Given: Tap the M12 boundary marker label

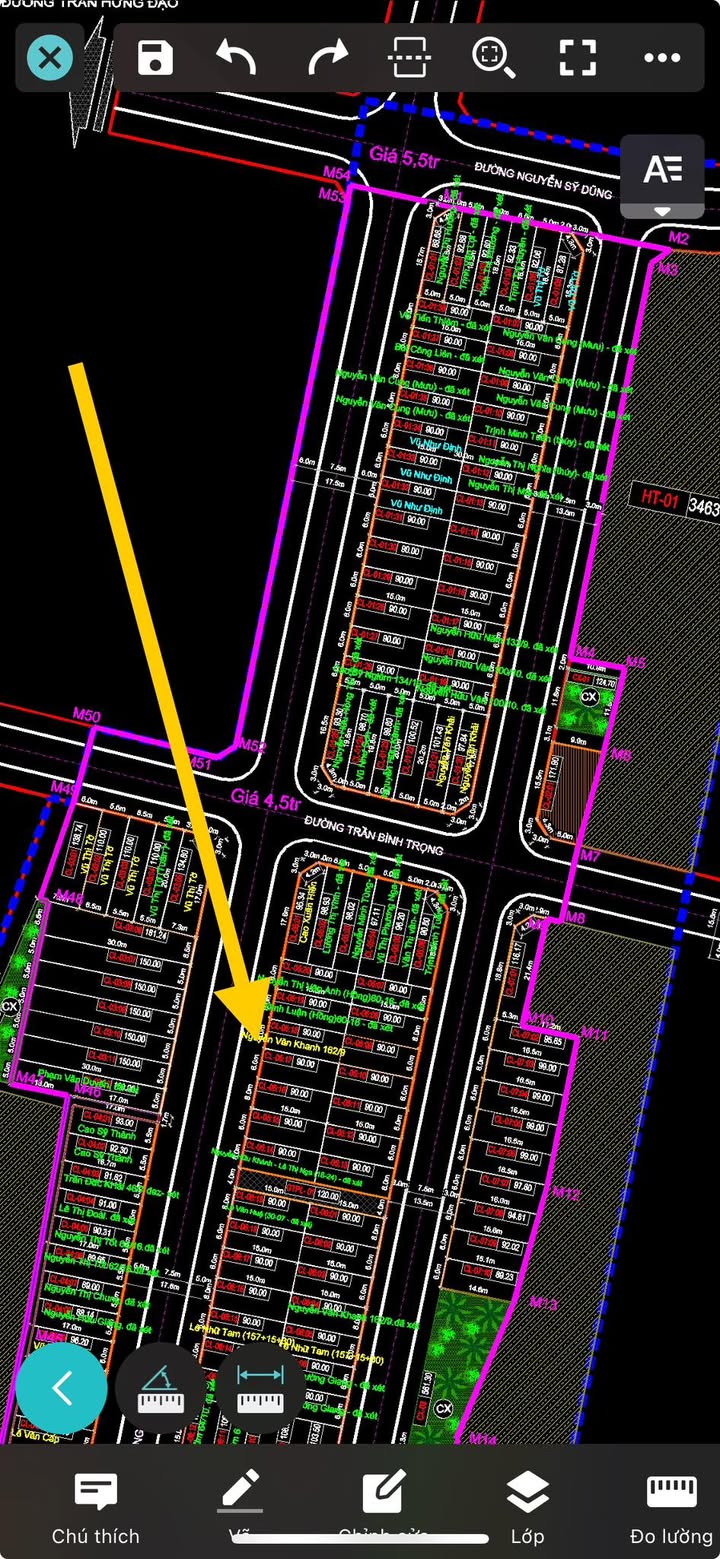Looking at the screenshot, I should [566, 1193].
